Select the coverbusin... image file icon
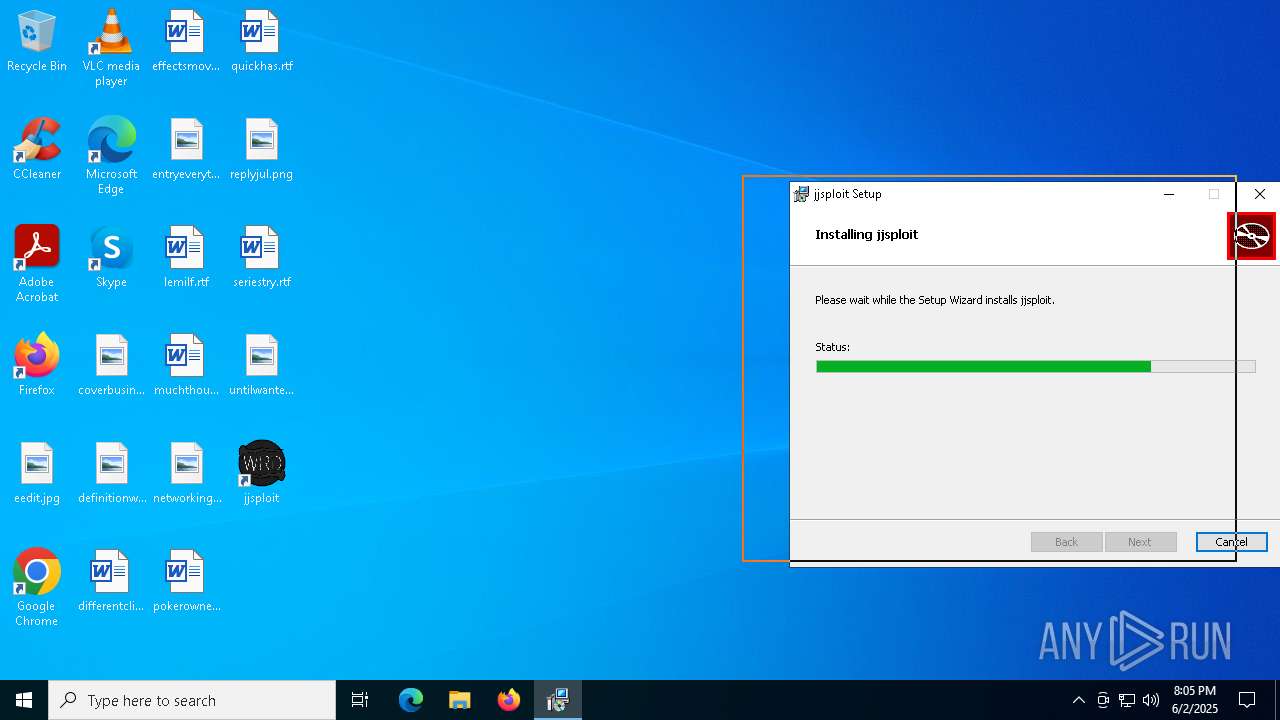Image resolution: width=1280 pixels, height=720 pixels. point(111,365)
